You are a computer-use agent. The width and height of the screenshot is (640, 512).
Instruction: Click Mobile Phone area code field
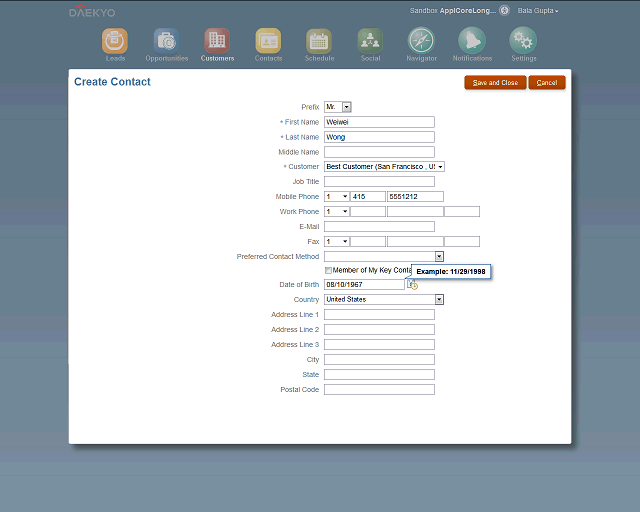point(368,196)
